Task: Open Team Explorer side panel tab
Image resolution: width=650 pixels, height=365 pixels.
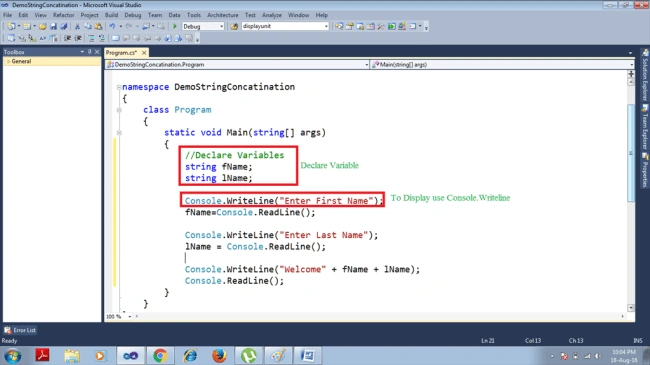Action: [645, 127]
